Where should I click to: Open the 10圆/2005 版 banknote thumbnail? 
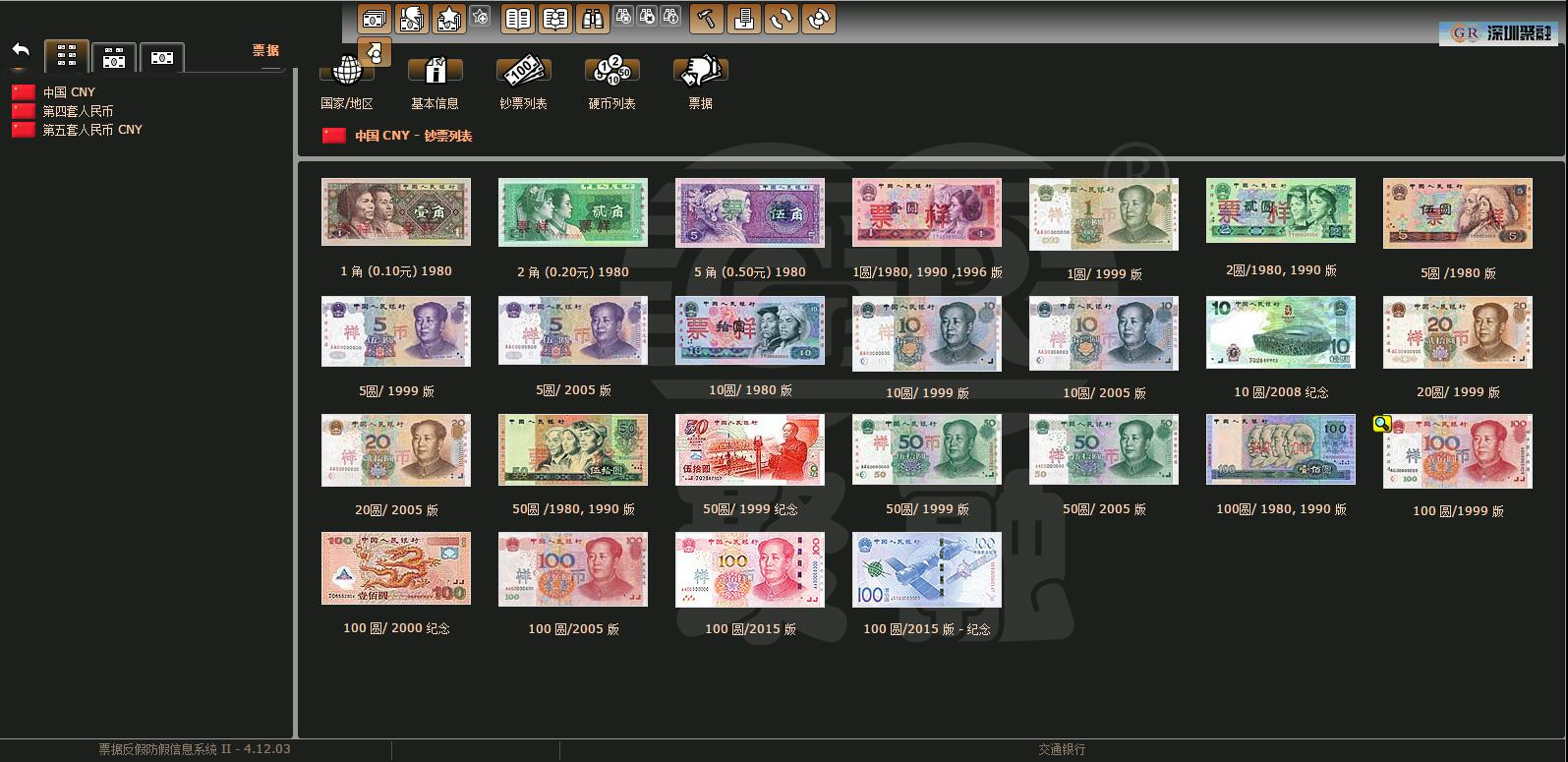click(1104, 333)
